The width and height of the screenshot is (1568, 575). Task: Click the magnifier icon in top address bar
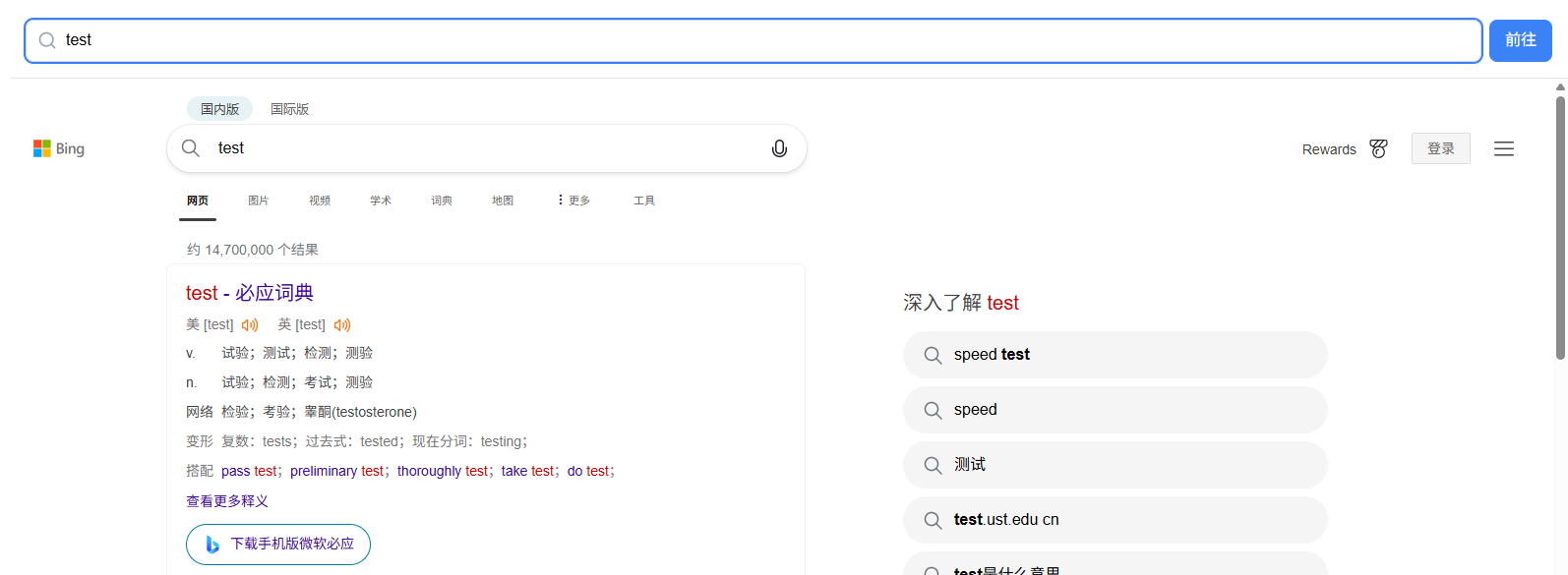(x=46, y=40)
